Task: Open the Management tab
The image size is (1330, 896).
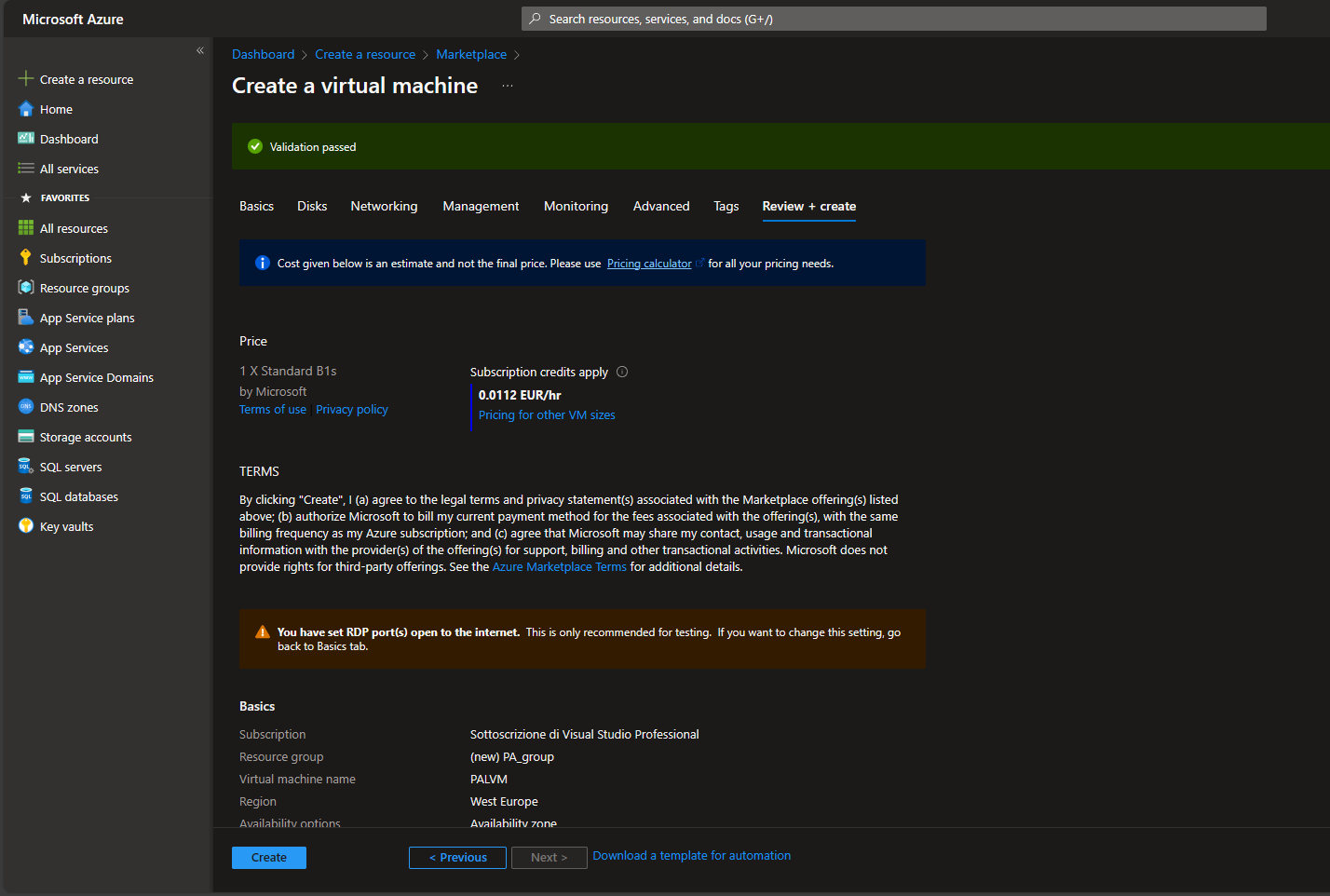Action: coord(481,206)
